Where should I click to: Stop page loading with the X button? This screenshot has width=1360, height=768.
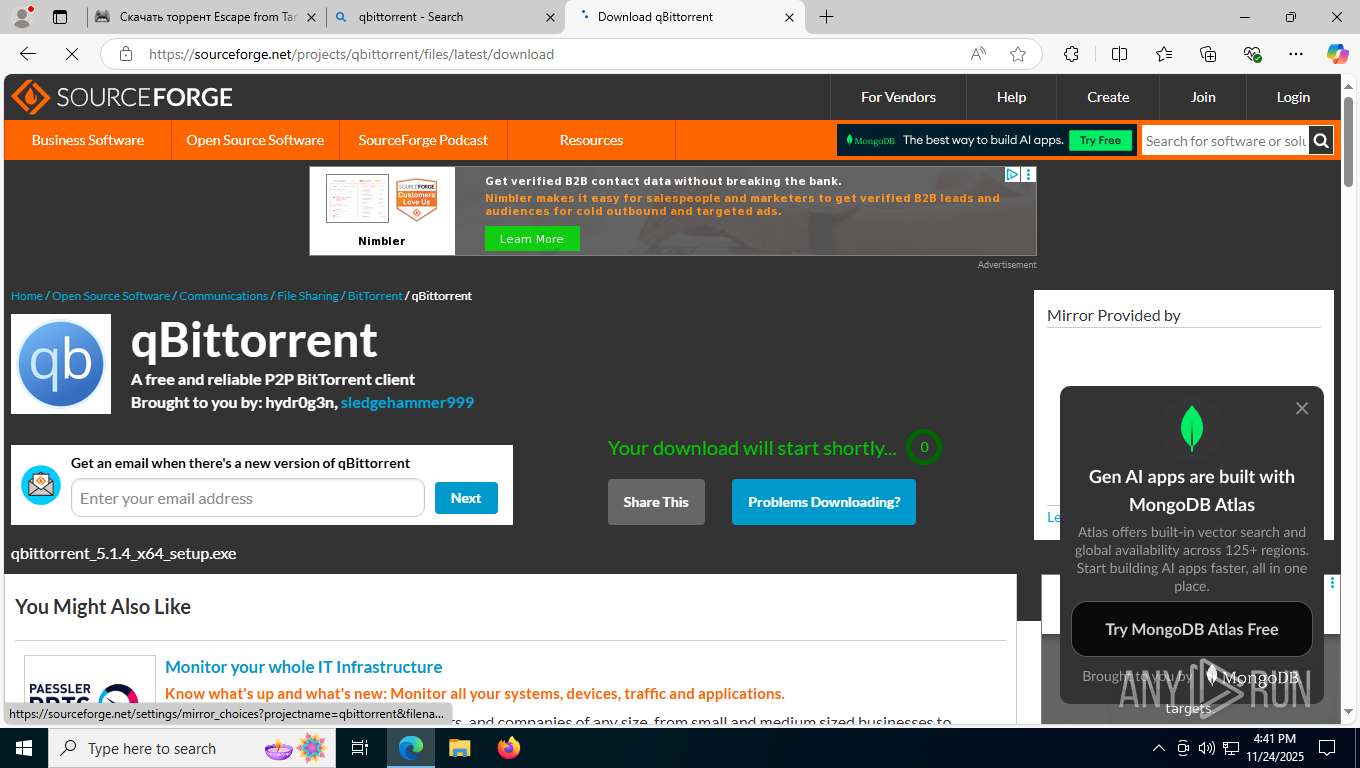coord(72,54)
